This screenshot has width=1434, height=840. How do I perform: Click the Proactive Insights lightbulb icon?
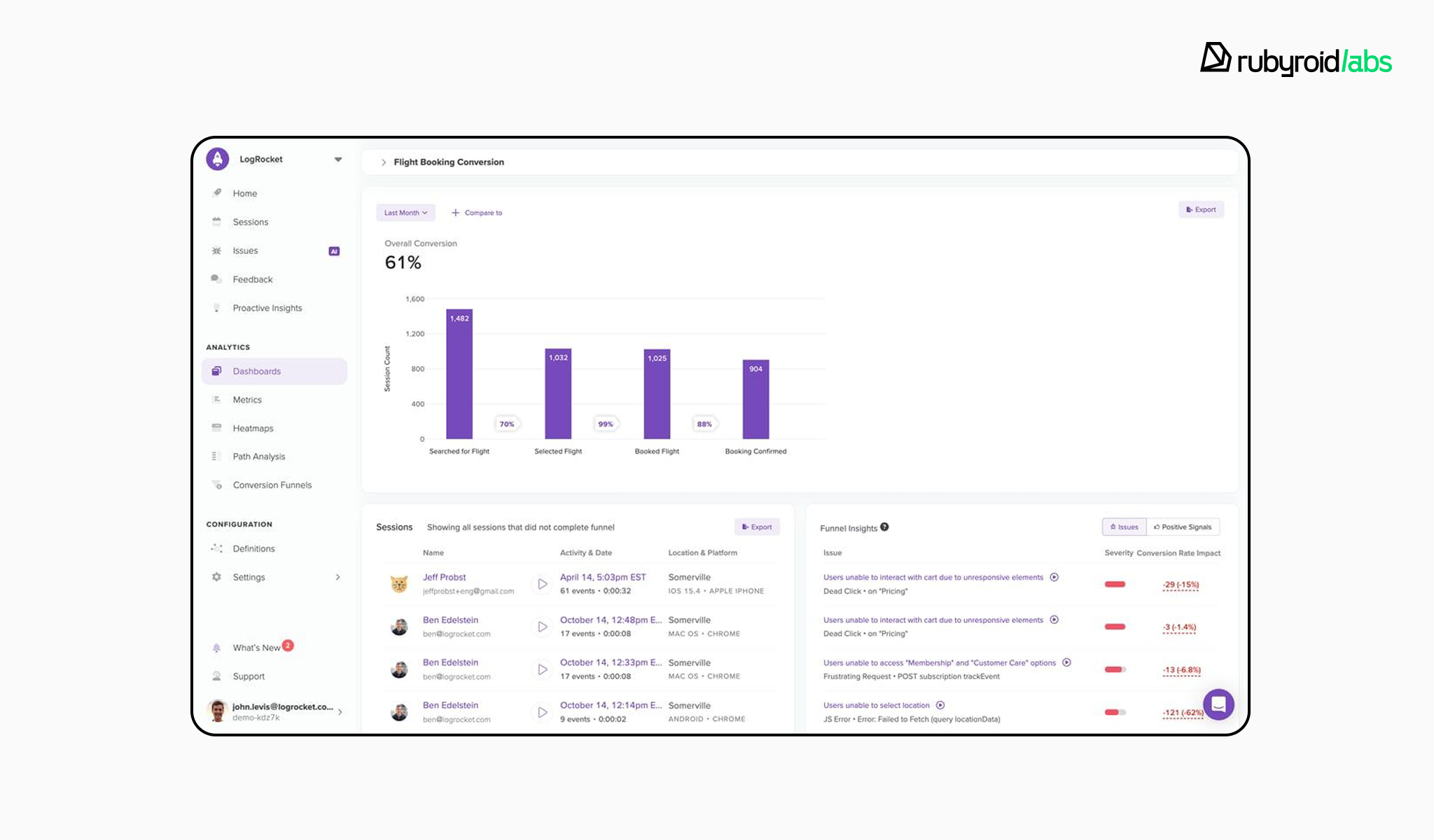(x=216, y=308)
